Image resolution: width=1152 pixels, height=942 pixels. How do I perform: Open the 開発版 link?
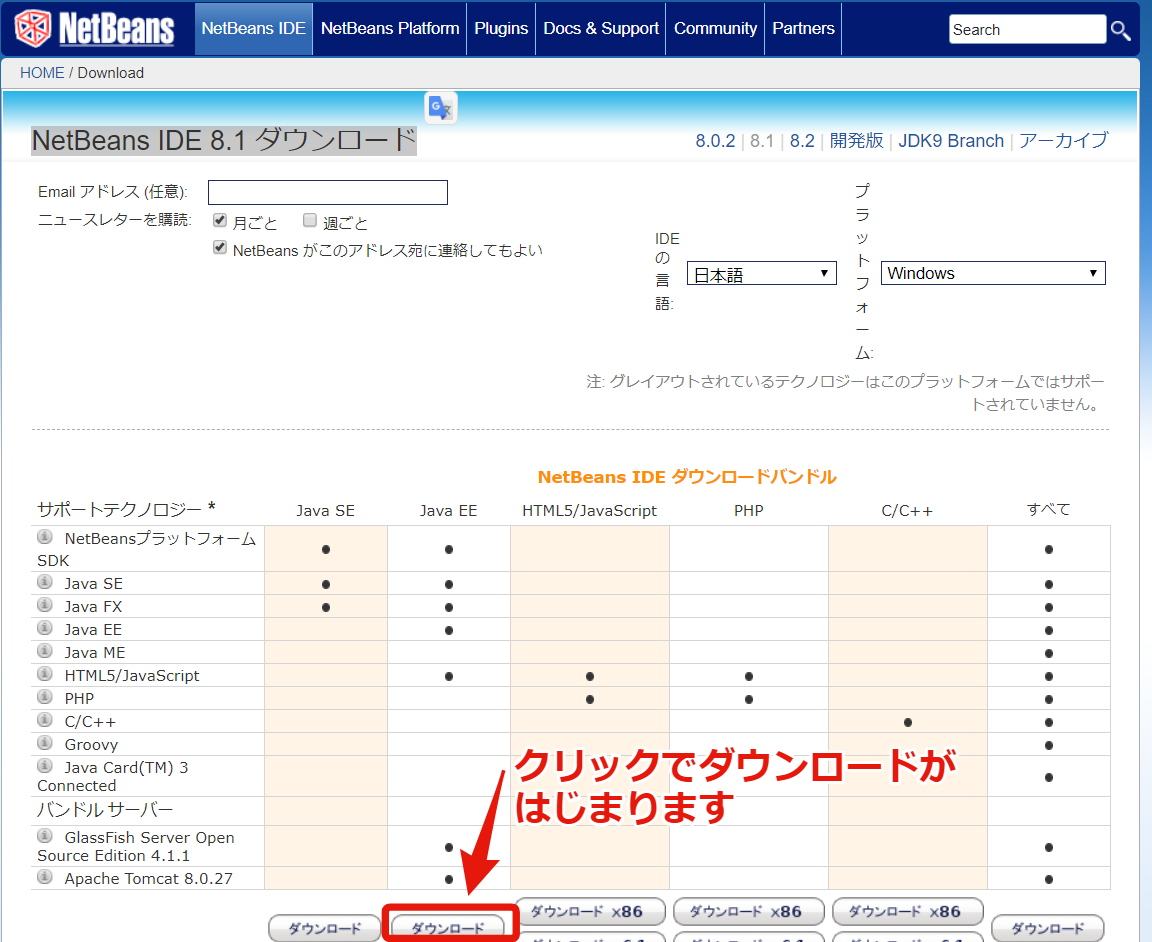pyautogui.click(x=856, y=140)
